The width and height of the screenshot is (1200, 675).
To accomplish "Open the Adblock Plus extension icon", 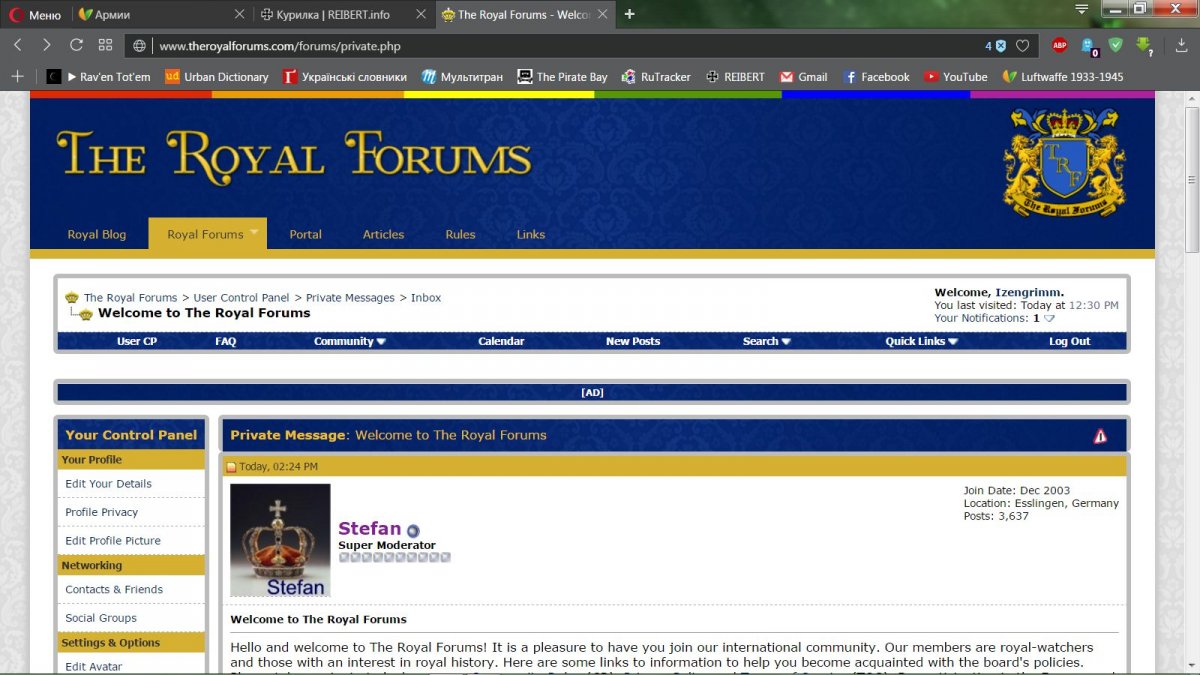I will [x=1059, y=45].
